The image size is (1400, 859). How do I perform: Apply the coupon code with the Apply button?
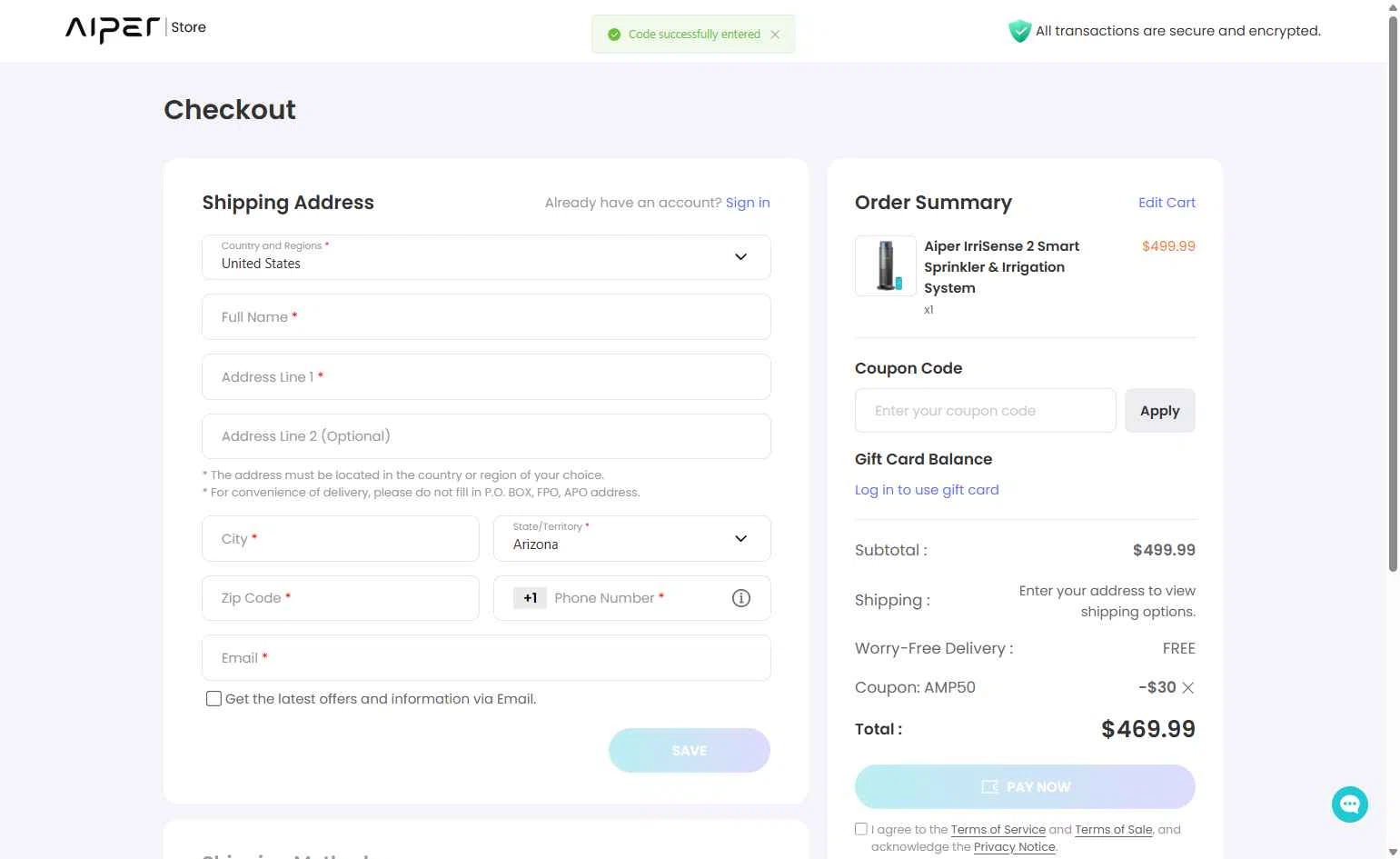[1160, 411]
